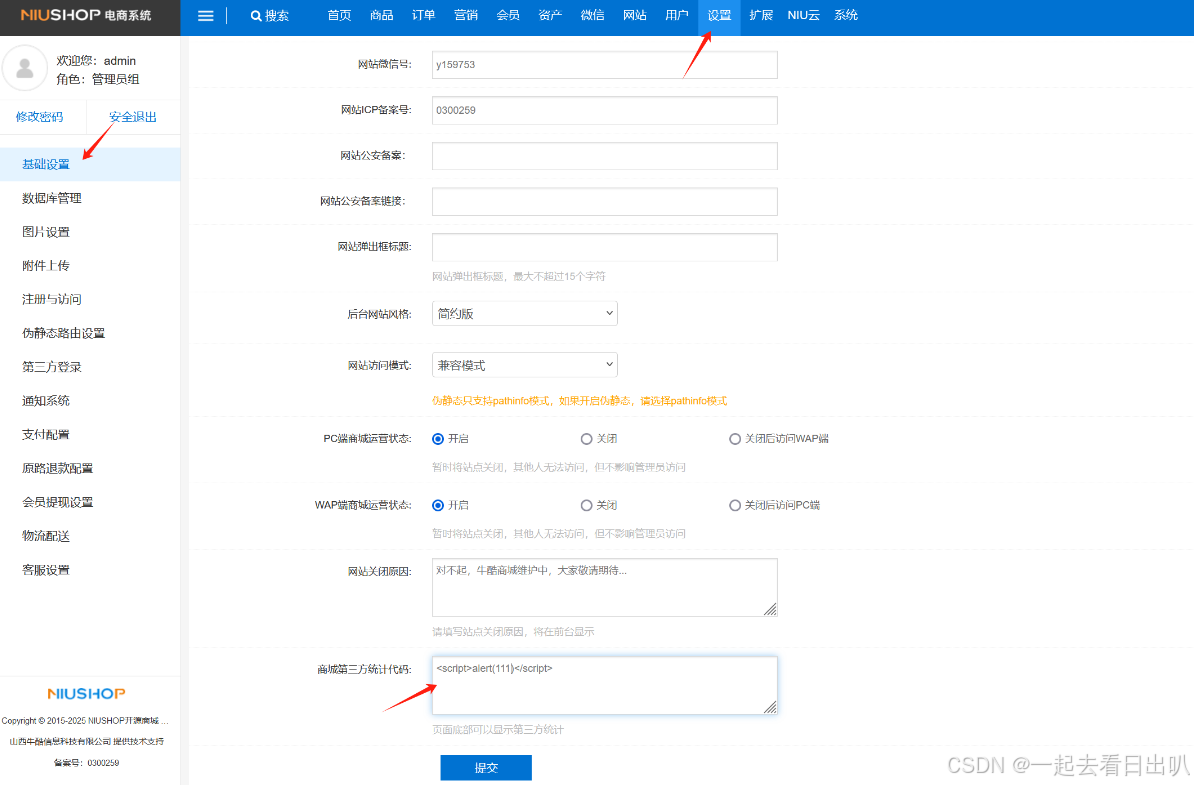The width and height of the screenshot is (1194, 785).
Task: Grab resize handle of 网站关闭原因 textarea
Action: pos(771,609)
